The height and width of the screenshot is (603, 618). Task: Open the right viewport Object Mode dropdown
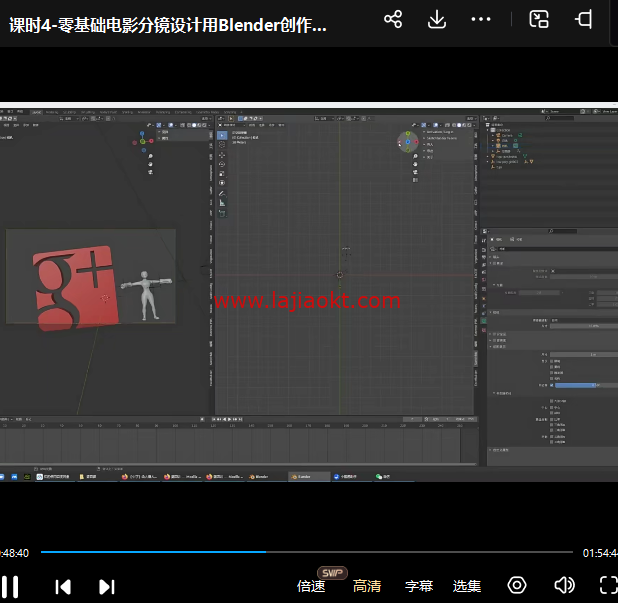coord(231,125)
